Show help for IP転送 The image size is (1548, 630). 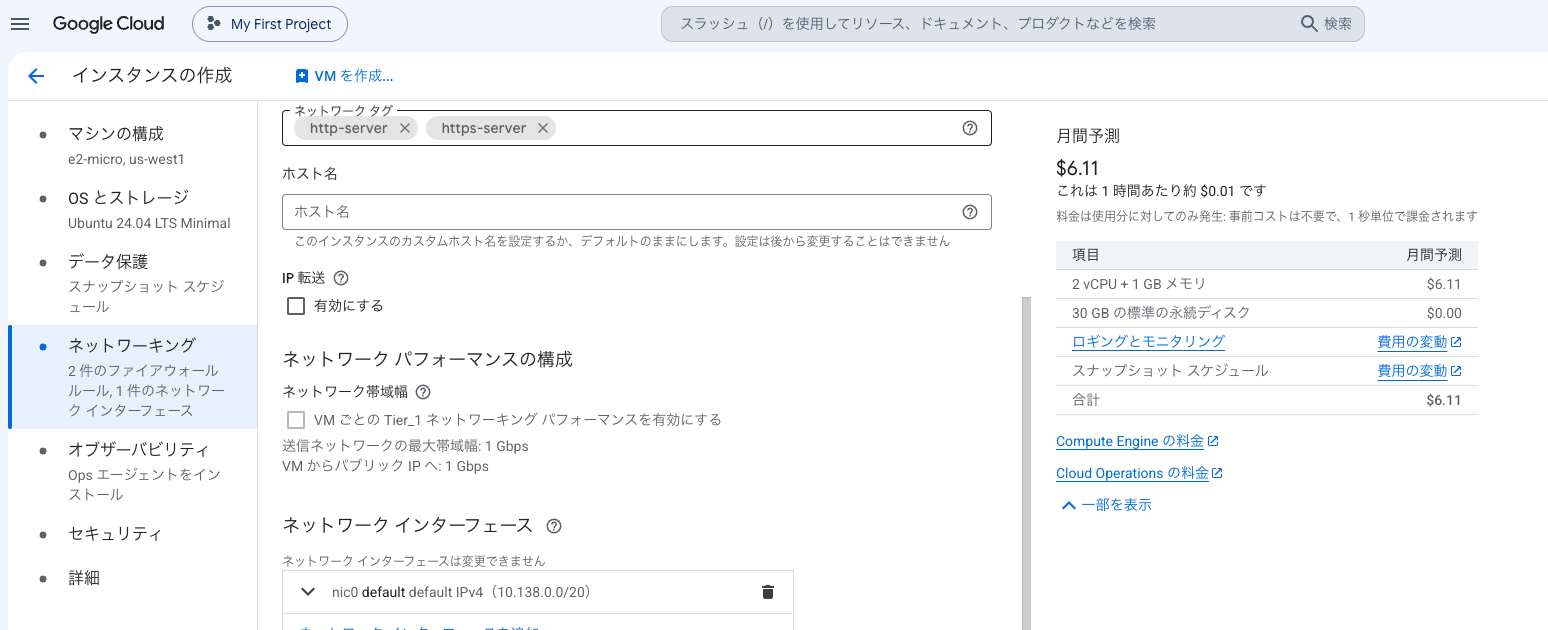(341, 278)
